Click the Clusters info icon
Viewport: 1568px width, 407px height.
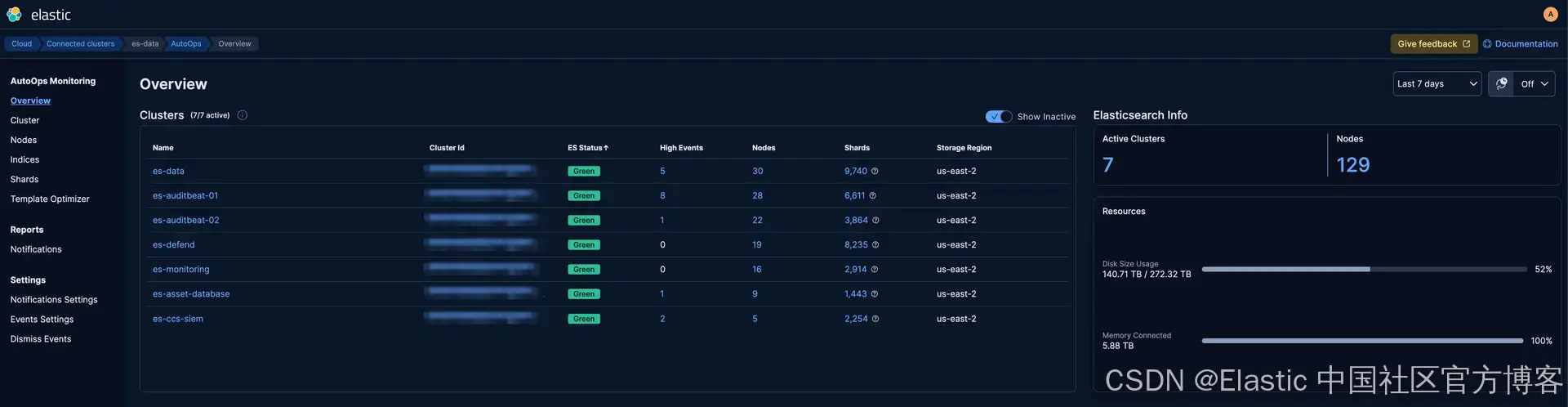(x=243, y=115)
